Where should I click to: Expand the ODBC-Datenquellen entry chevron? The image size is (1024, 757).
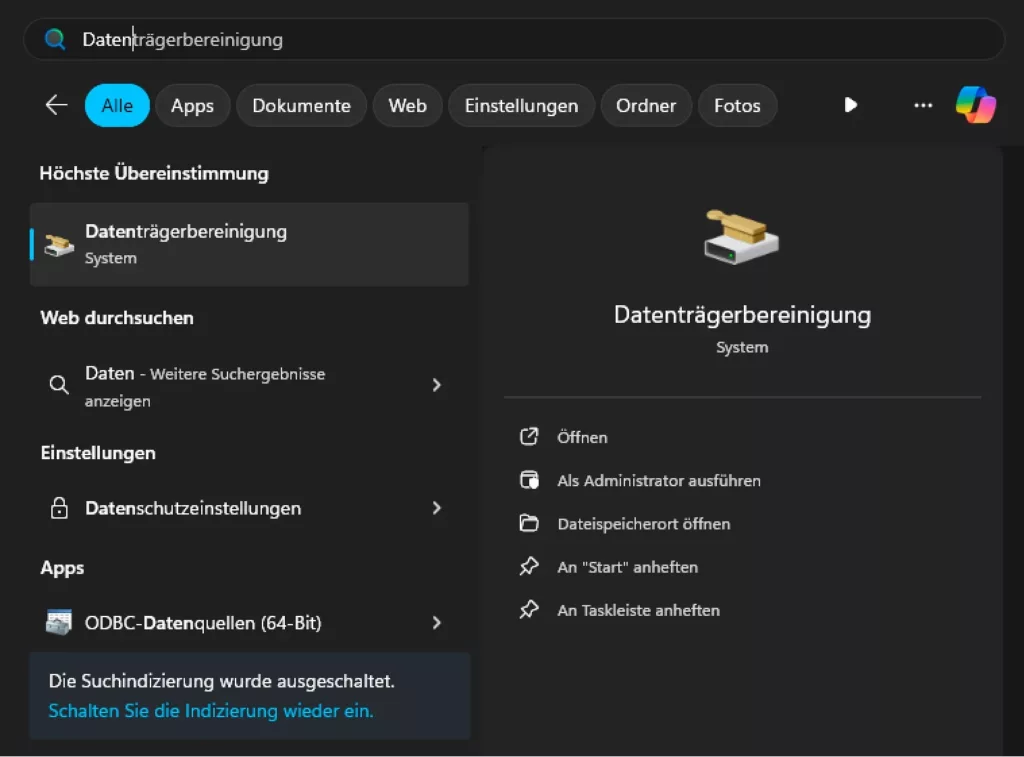coord(436,622)
